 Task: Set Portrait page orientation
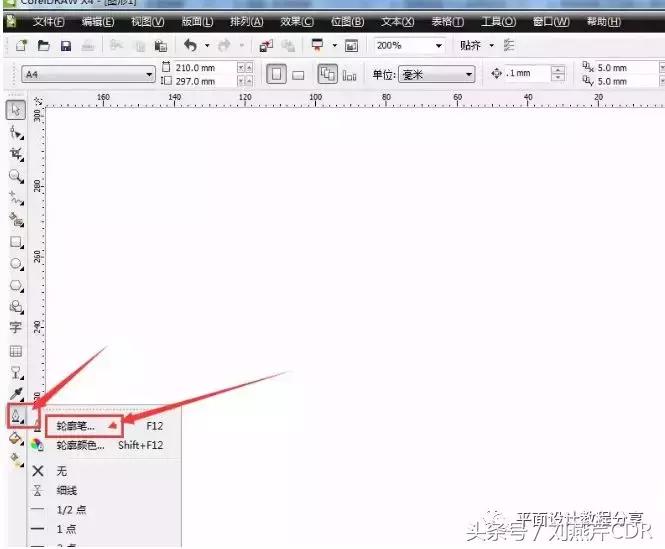(277, 75)
